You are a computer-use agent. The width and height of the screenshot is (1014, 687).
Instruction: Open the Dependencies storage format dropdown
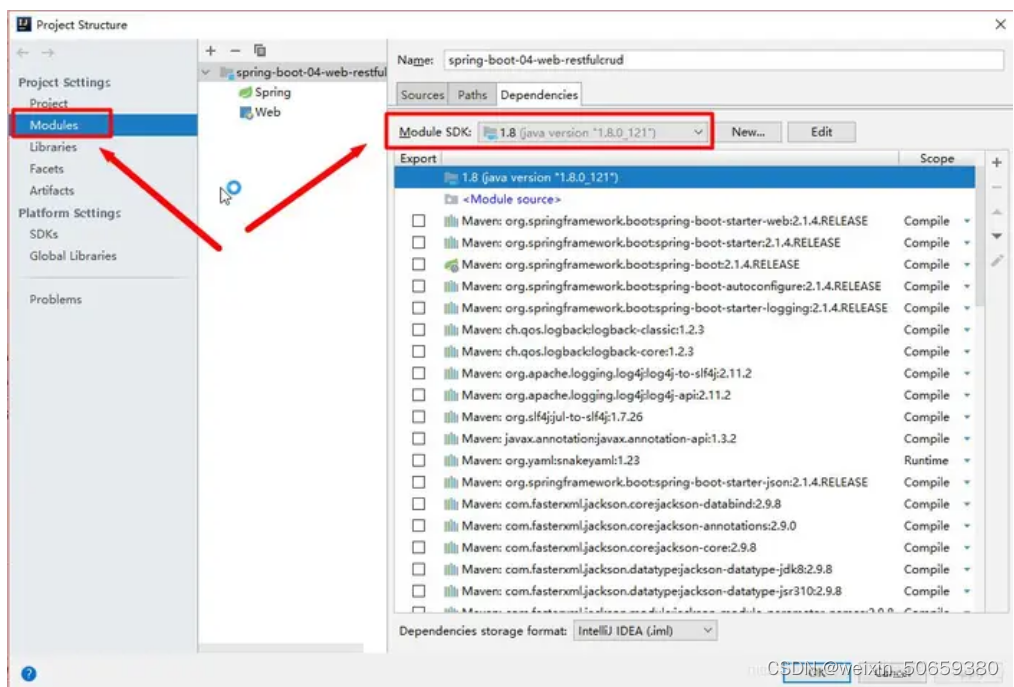point(708,631)
